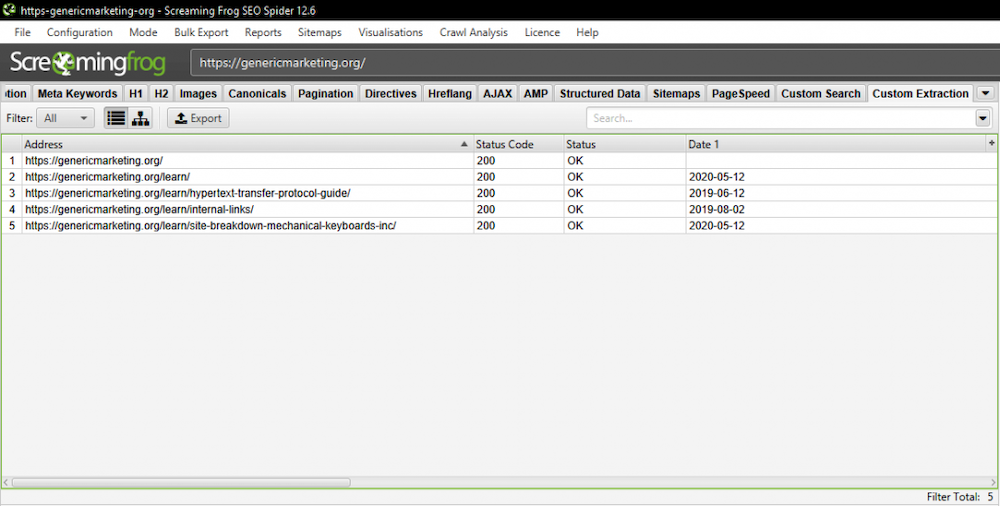The width and height of the screenshot is (1000, 506).
Task: Switch to Custom Search tab
Action: pos(821,93)
